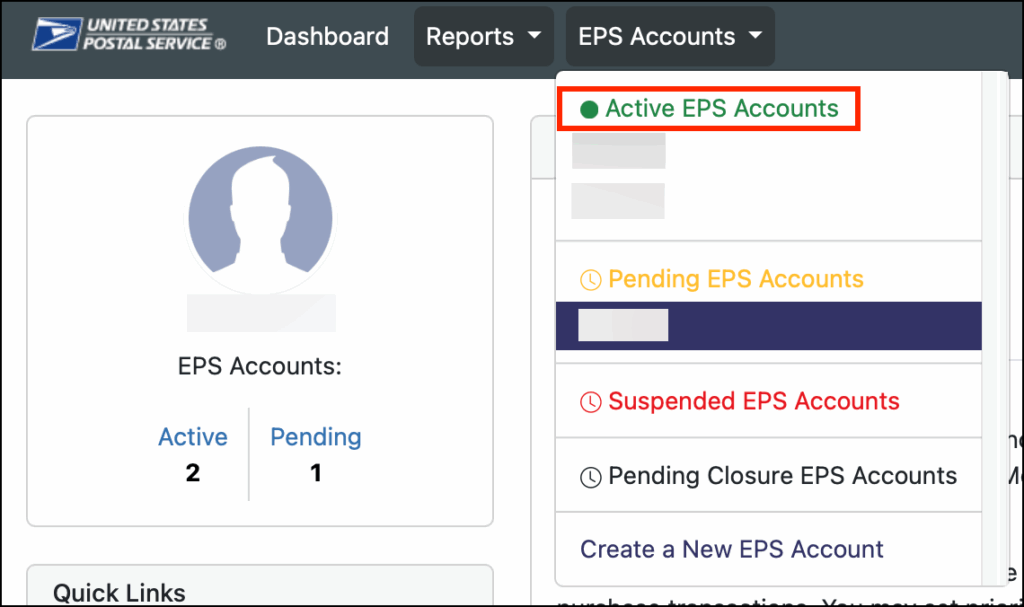Click Create a New EPS Account

(731, 549)
